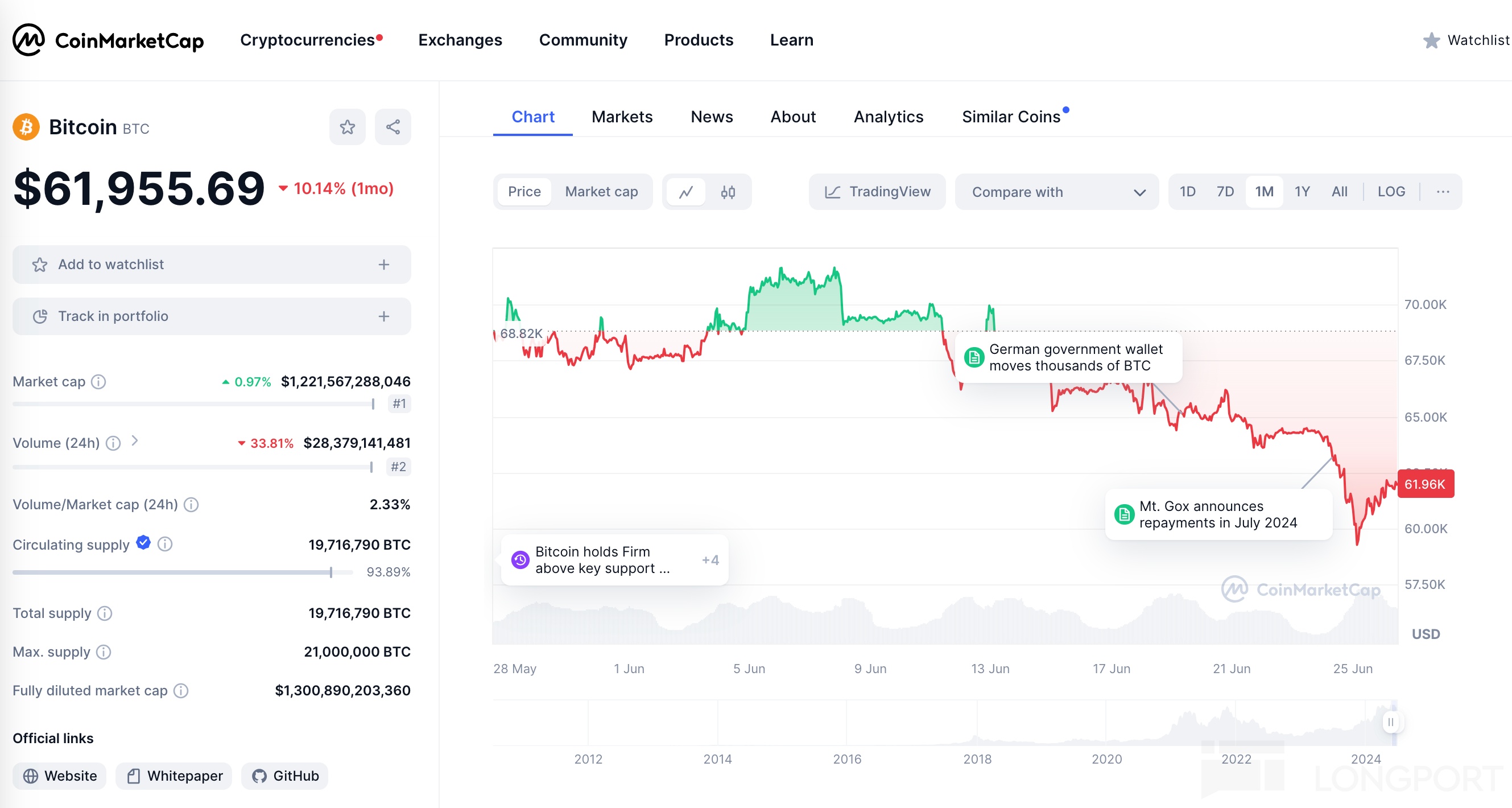Open the Community menu
This screenshot has height=808, width=1512.
583,40
